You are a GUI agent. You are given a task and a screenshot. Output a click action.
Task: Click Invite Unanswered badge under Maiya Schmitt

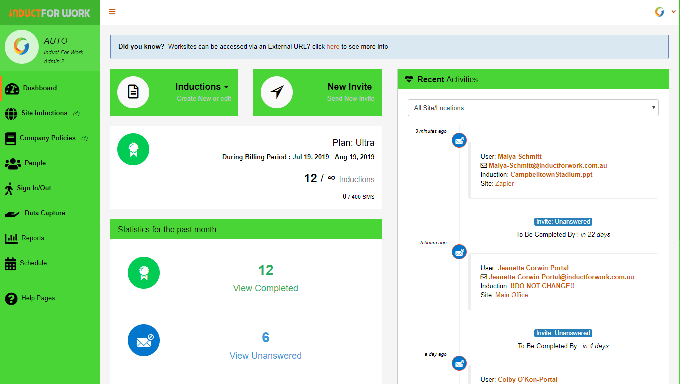(x=563, y=222)
